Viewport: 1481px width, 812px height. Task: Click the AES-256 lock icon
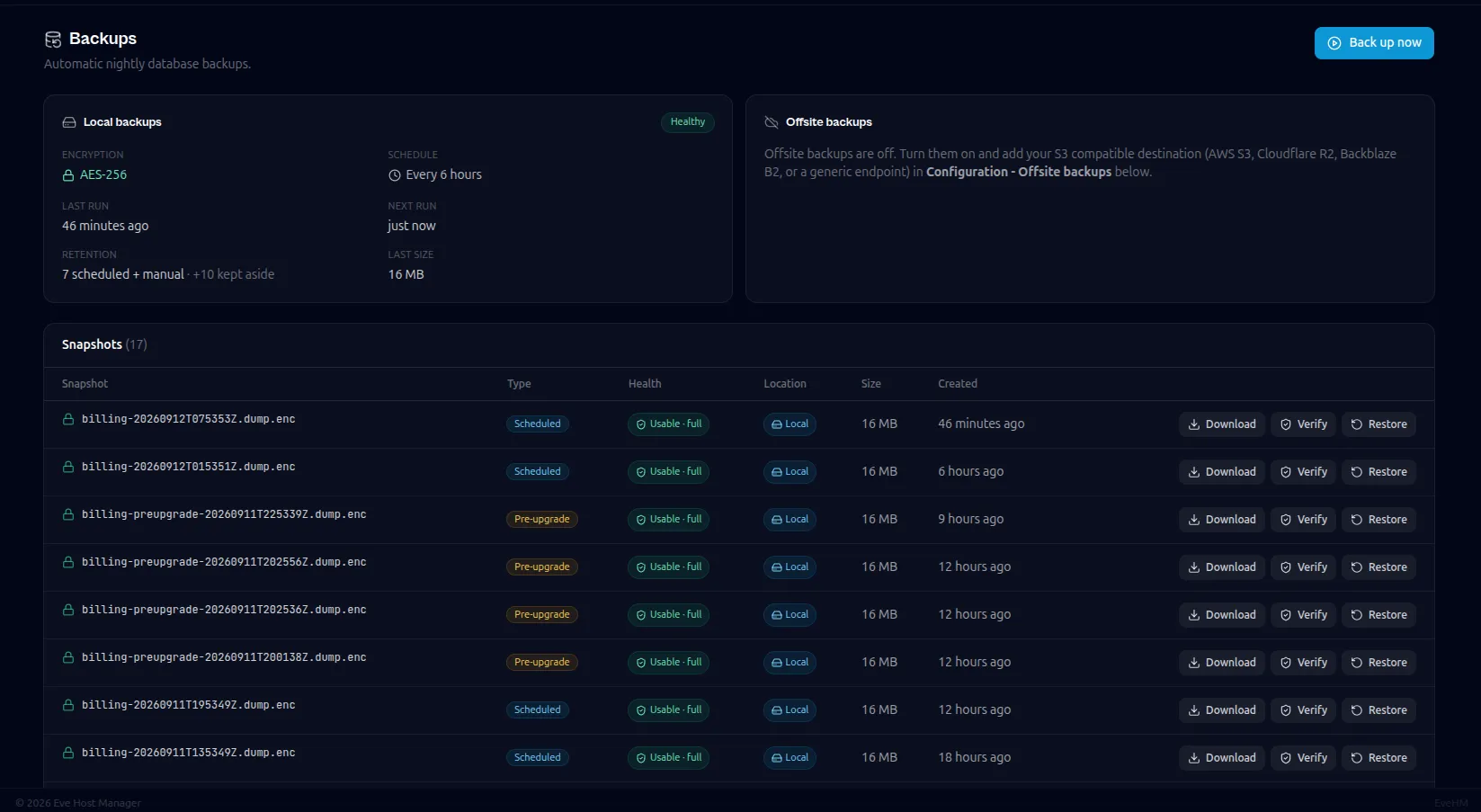tap(68, 175)
